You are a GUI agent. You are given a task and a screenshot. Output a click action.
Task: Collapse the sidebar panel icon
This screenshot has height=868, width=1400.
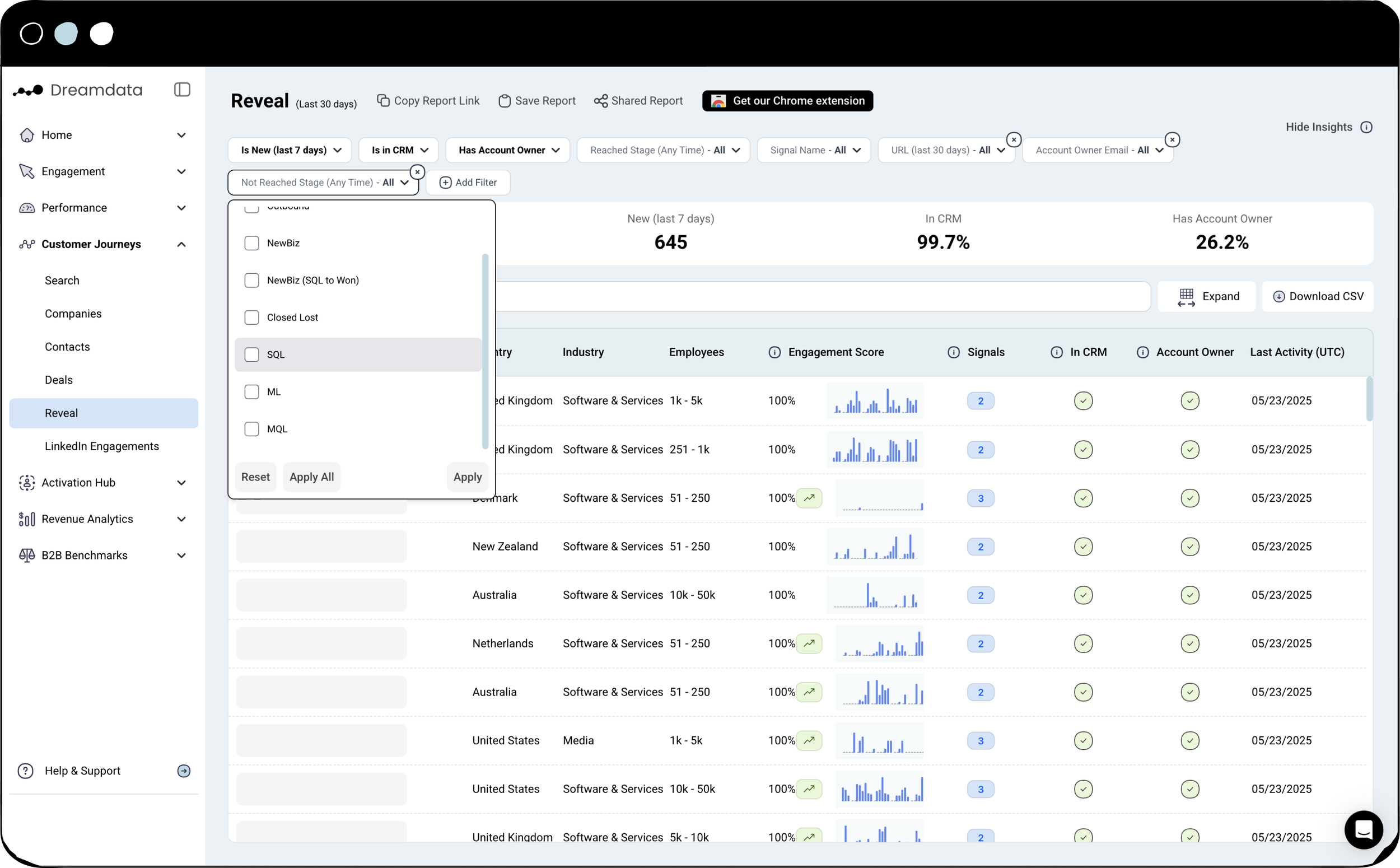coord(182,90)
